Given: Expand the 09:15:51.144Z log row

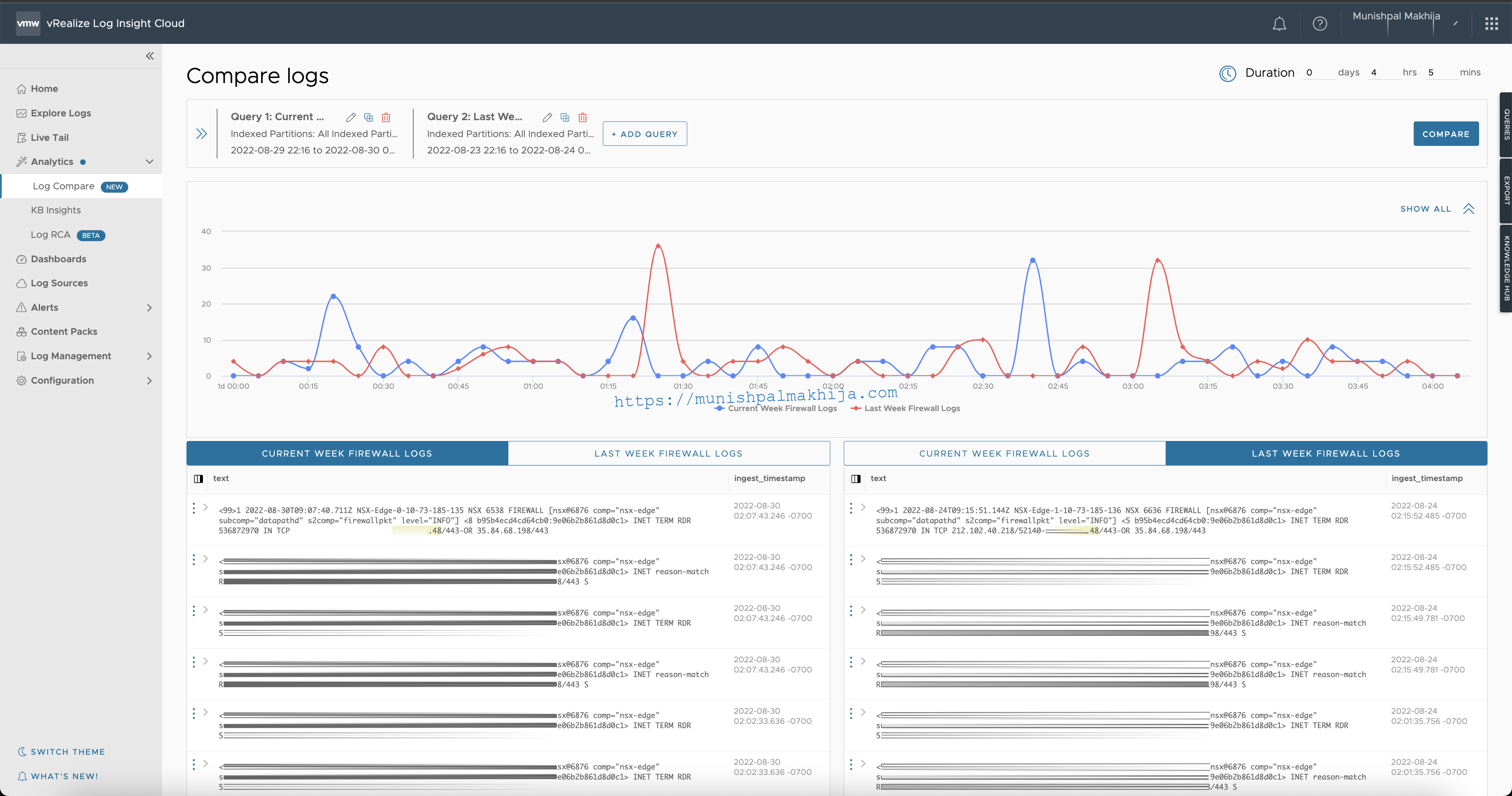Looking at the screenshot, I should coord(863,507).
